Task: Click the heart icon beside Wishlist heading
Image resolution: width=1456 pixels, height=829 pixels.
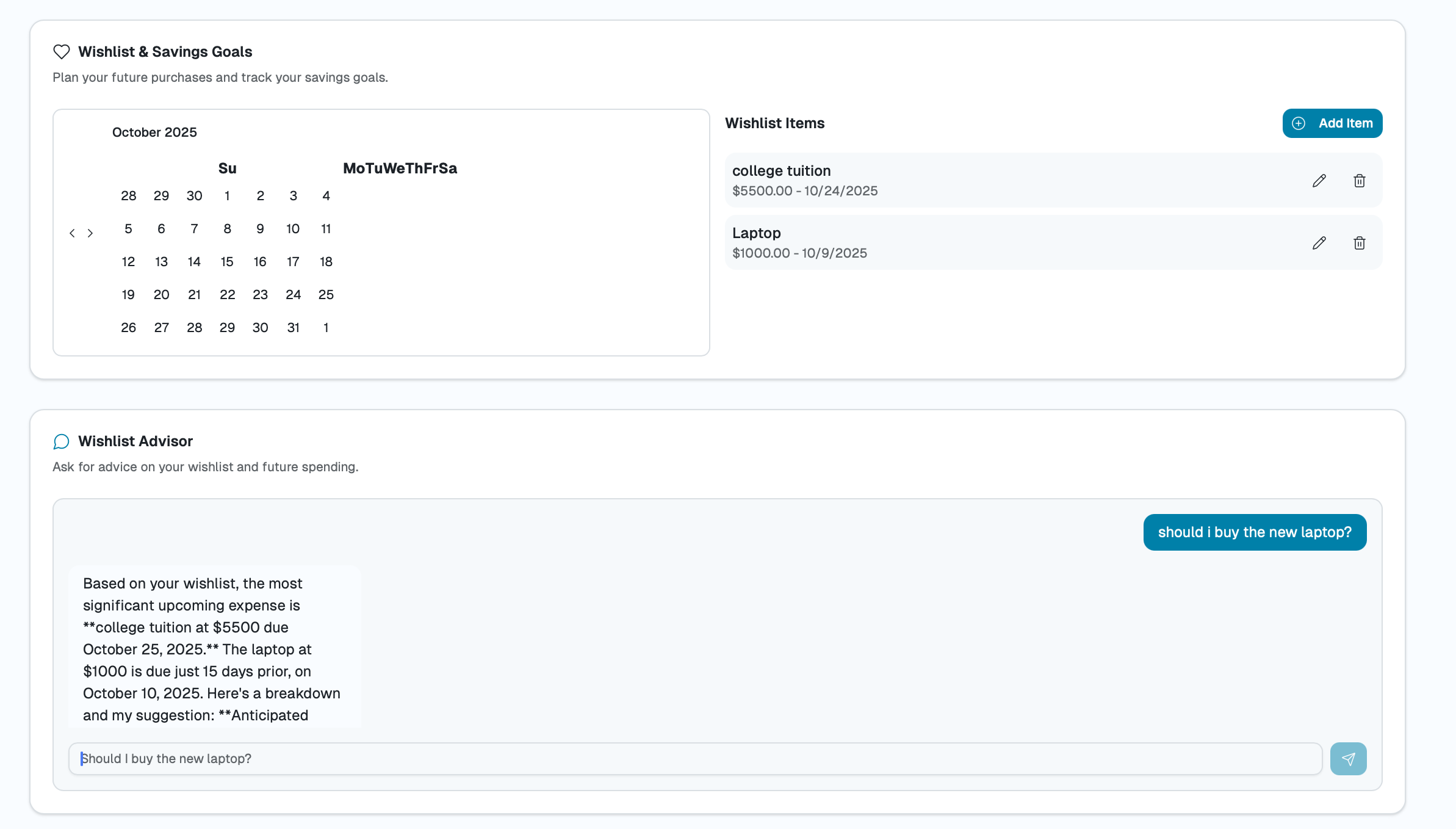Action: pos(62,52)
